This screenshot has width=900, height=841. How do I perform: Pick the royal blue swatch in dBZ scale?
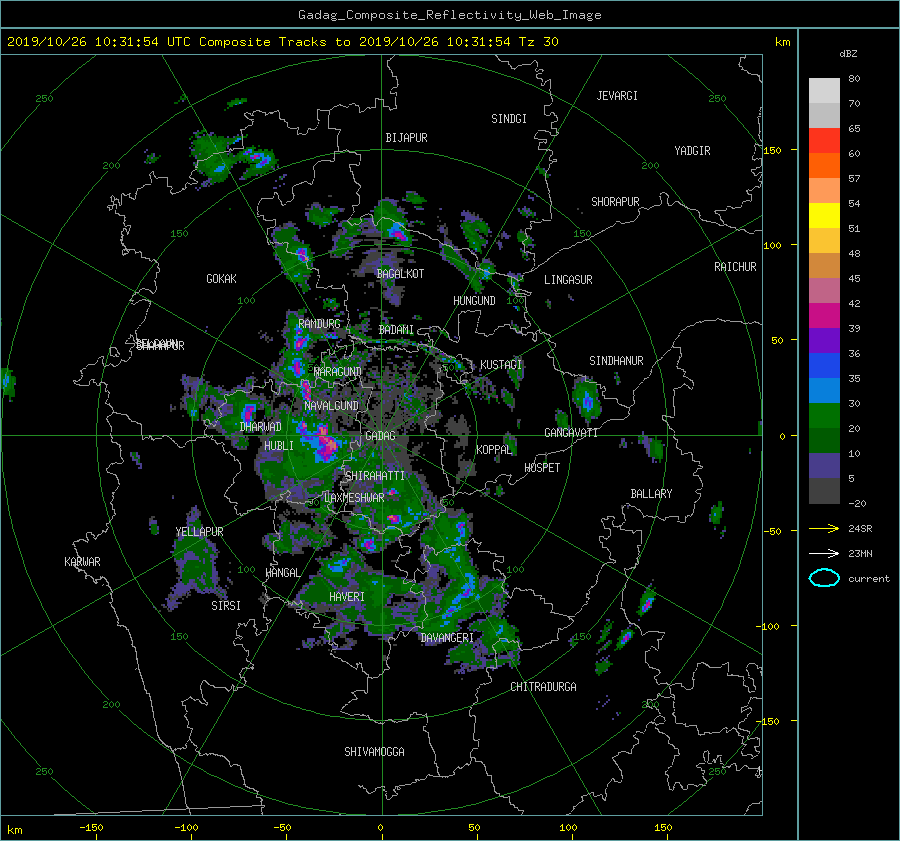824,366
